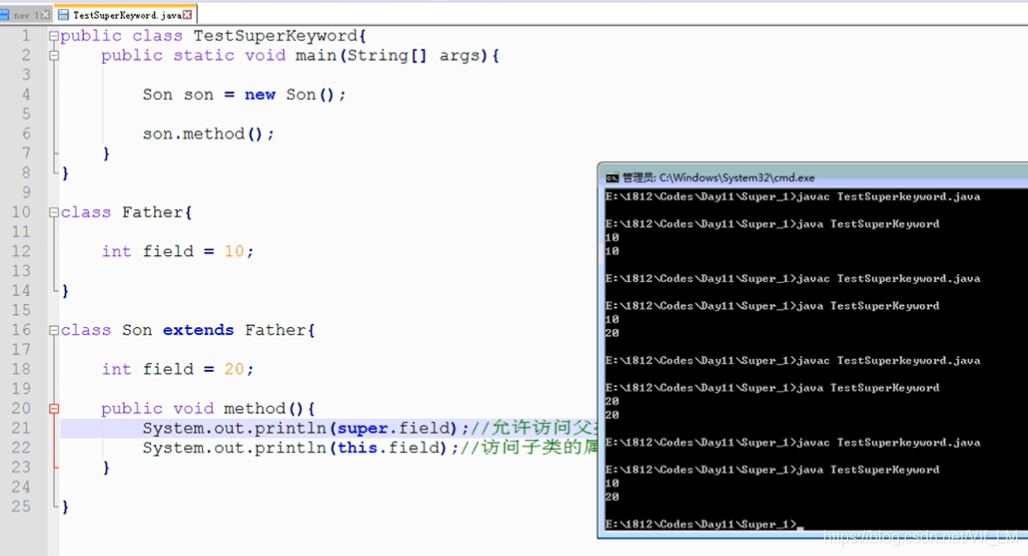
Task: Close the new 1 tab with its X
Action: click(x=45, y=14)
